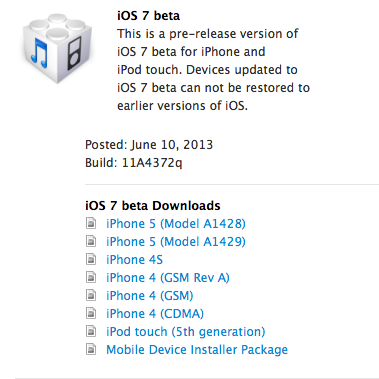Open Mobile Device Installer Package link

[197, 350]
